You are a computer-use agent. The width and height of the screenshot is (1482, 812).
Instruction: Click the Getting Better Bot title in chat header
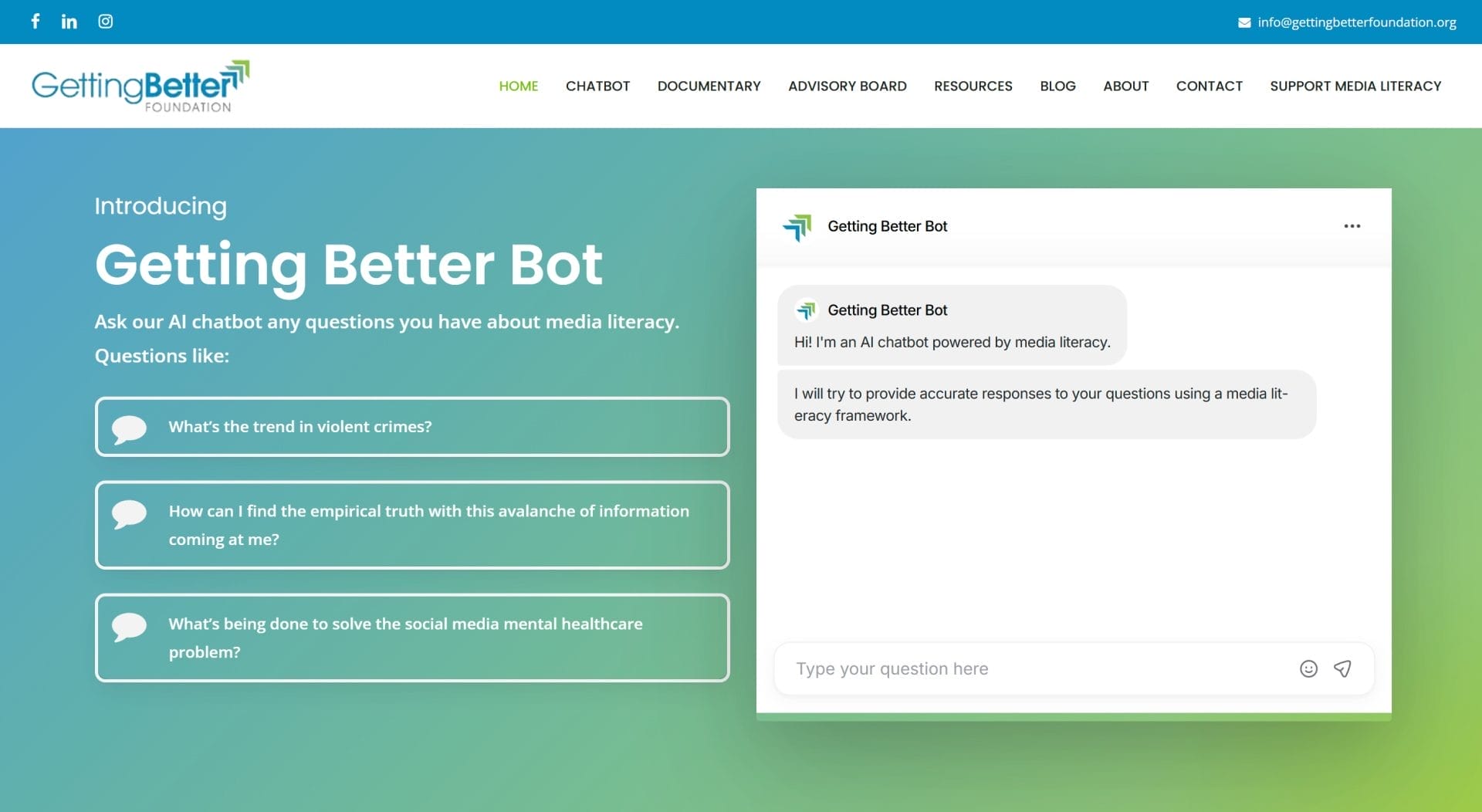coord(887,226)
